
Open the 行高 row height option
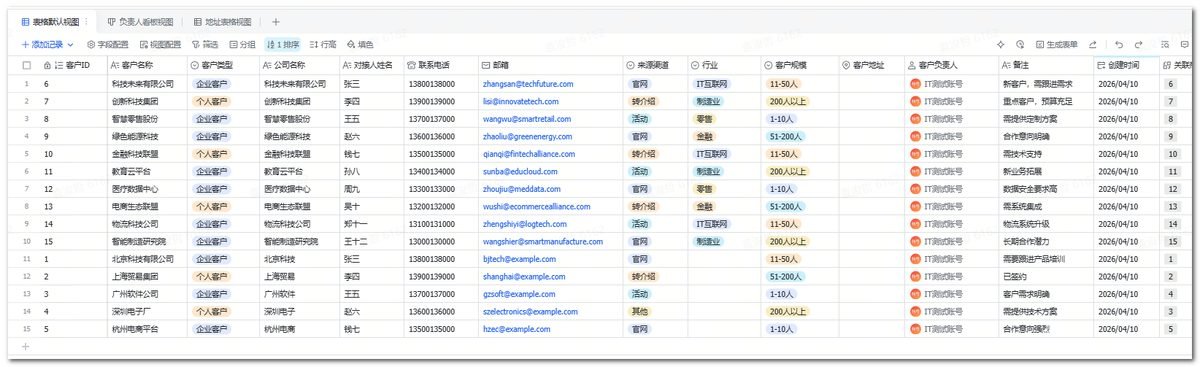pos(323,45)
